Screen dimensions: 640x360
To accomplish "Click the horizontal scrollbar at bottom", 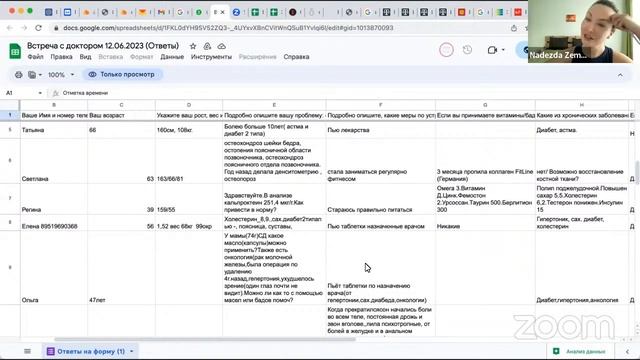I will (x=204, y=339).
